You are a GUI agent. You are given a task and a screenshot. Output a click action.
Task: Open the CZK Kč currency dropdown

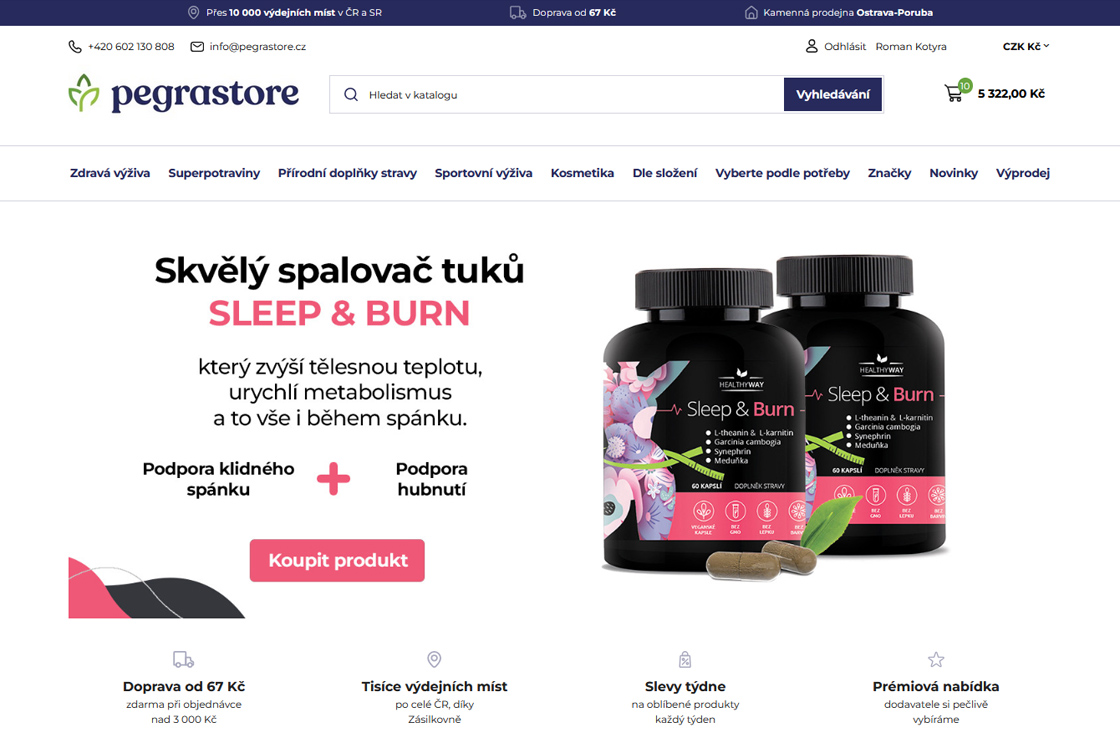tap(1026, 46)
